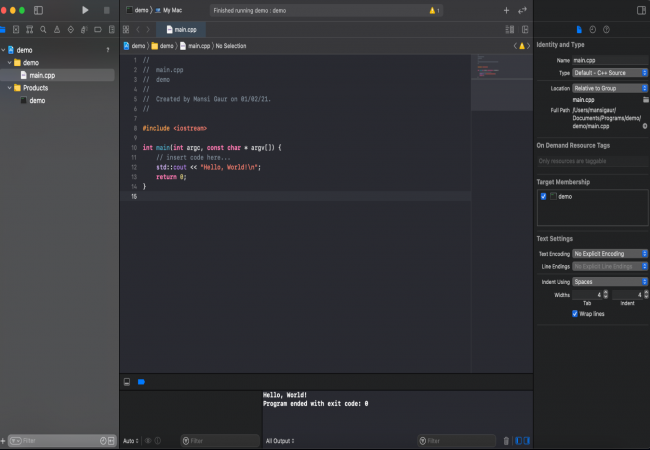Screen dimensions: 650x450
Task: Hide the debug area button
Action: [x=127, y=382]
